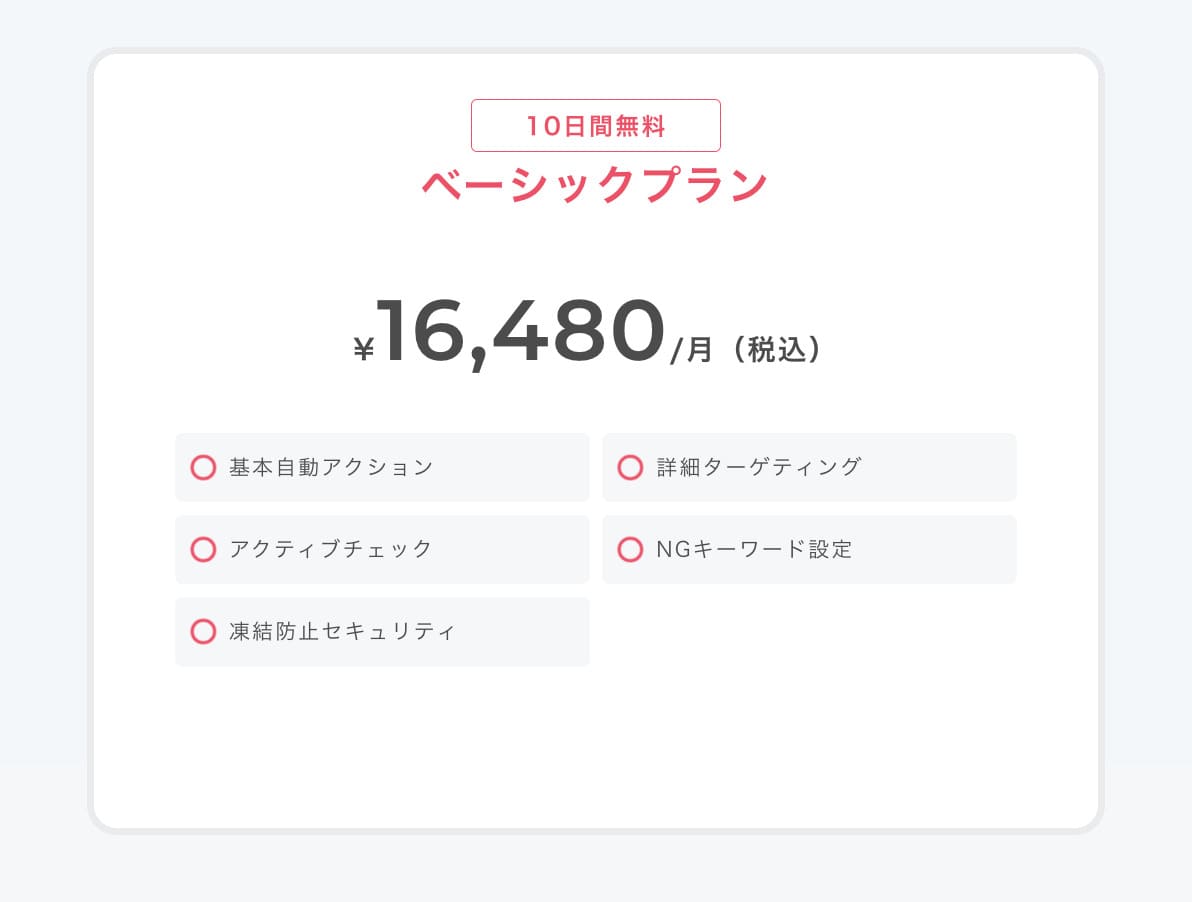The image size is (1192, 902).
Task: Tap the circle icon beside 凍結防止セキュリティ
Action: pyautogui.click(x=203, y=631)
